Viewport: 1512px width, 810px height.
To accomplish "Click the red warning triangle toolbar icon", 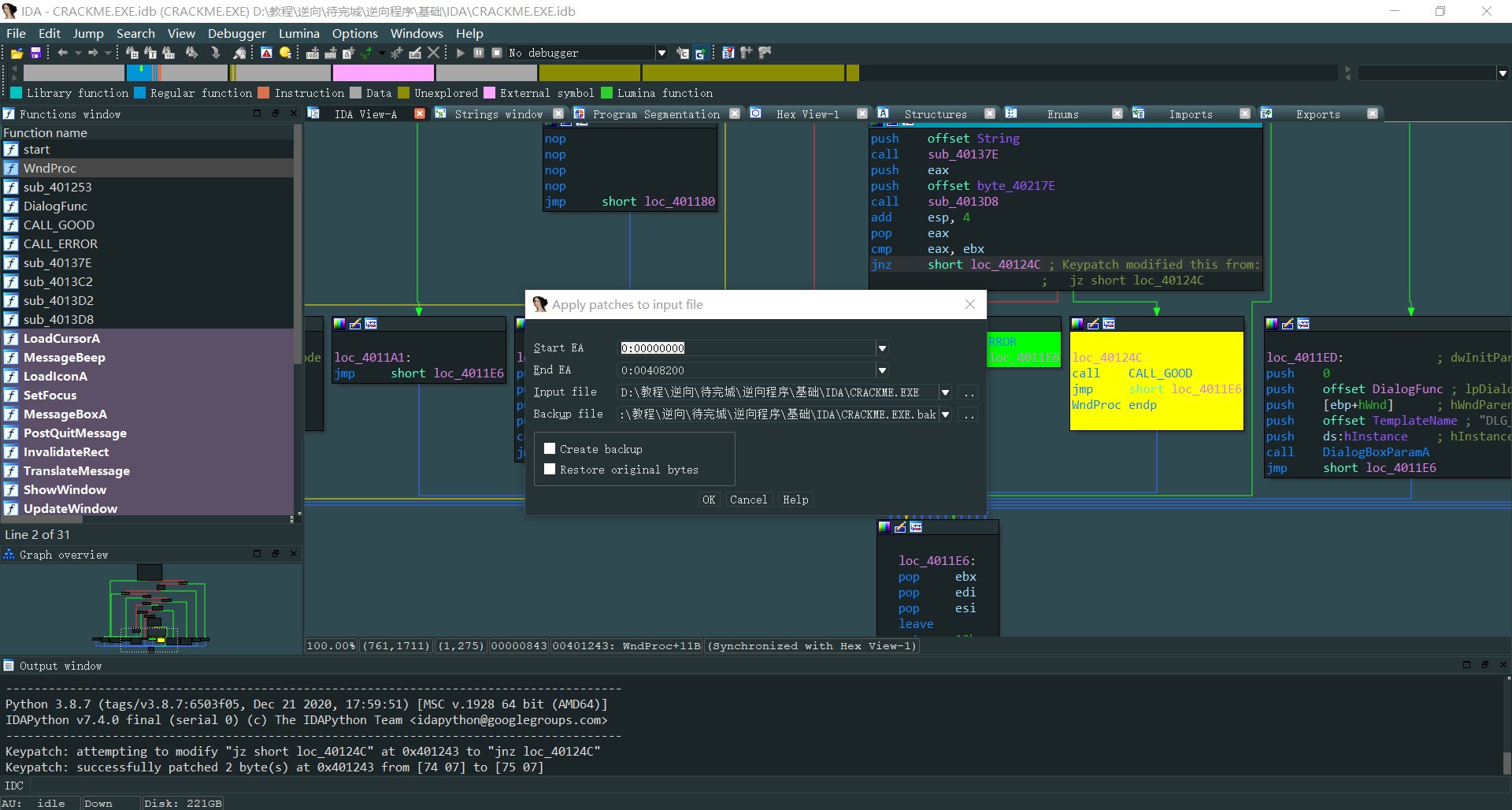I will point(267,53).
